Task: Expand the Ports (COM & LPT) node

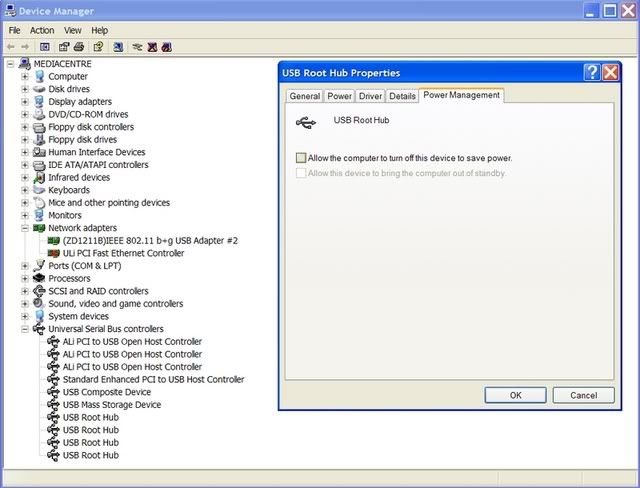Action: pyautogui.click(x=24, y=266)
